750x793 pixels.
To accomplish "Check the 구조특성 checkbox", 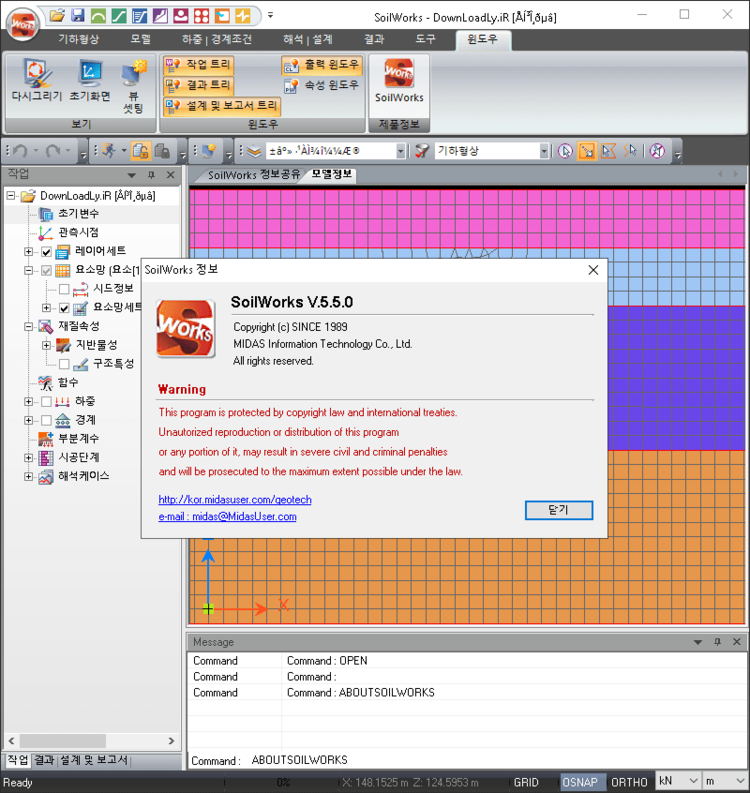I will point(64,364).
